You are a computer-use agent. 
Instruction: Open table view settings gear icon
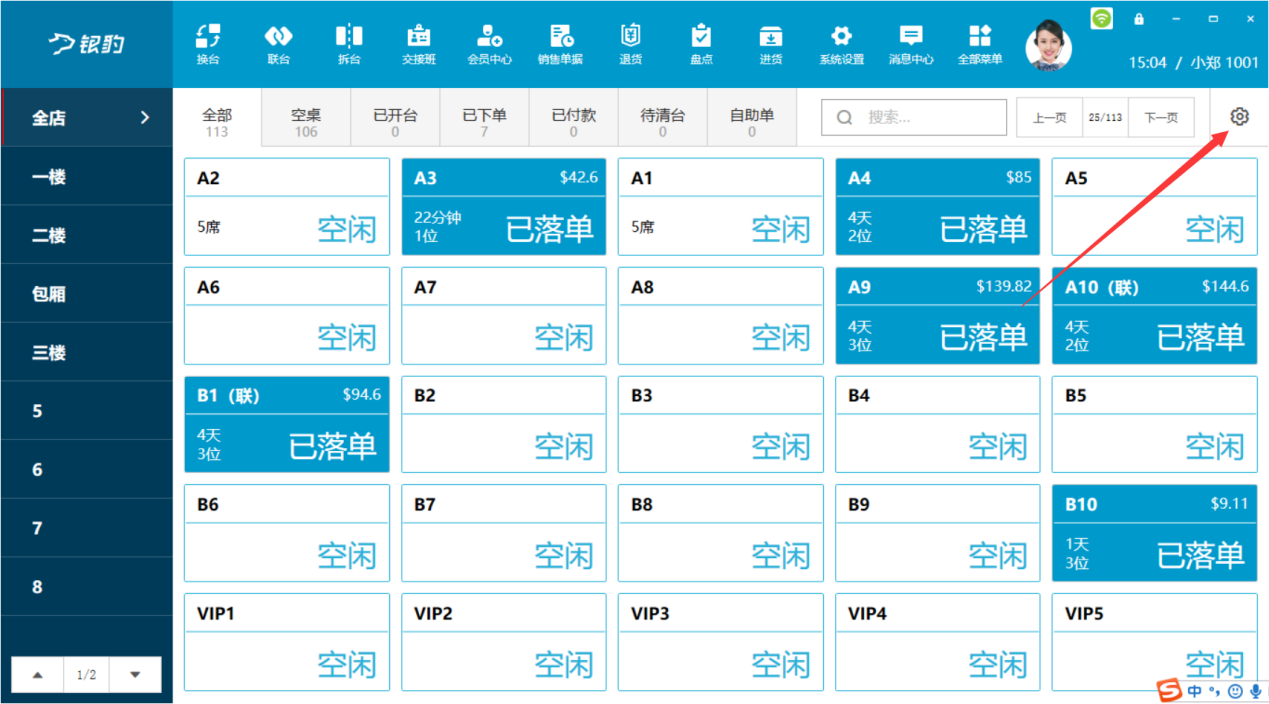click(x=1239, y=116)
